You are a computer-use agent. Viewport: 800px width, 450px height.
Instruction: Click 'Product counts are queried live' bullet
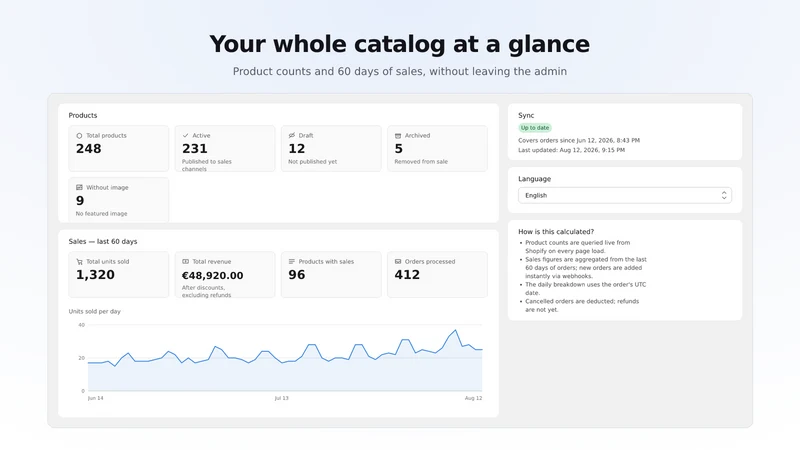(578, 247)
